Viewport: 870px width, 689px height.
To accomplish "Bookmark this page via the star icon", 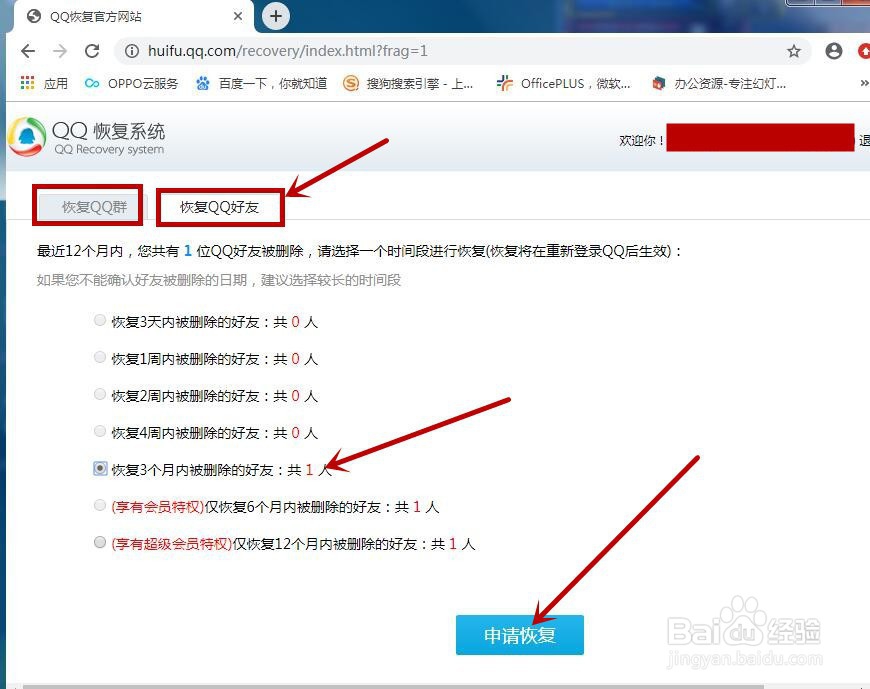I will 794,50.
